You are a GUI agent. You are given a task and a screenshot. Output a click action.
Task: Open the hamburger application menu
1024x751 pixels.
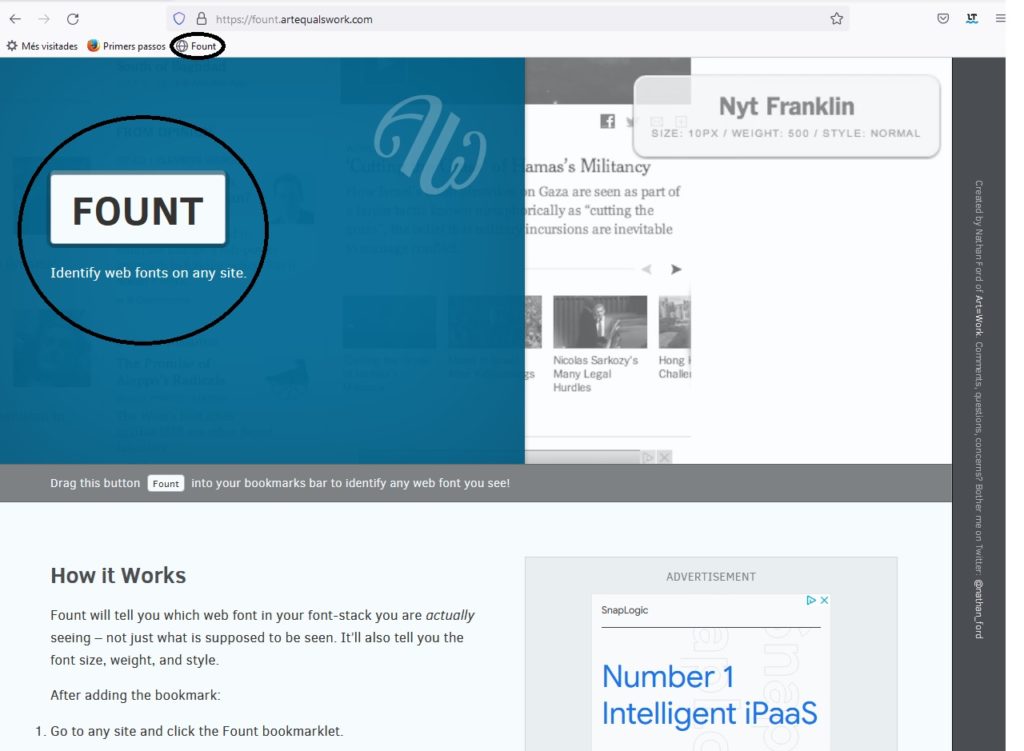click(x=1000, y=18)
